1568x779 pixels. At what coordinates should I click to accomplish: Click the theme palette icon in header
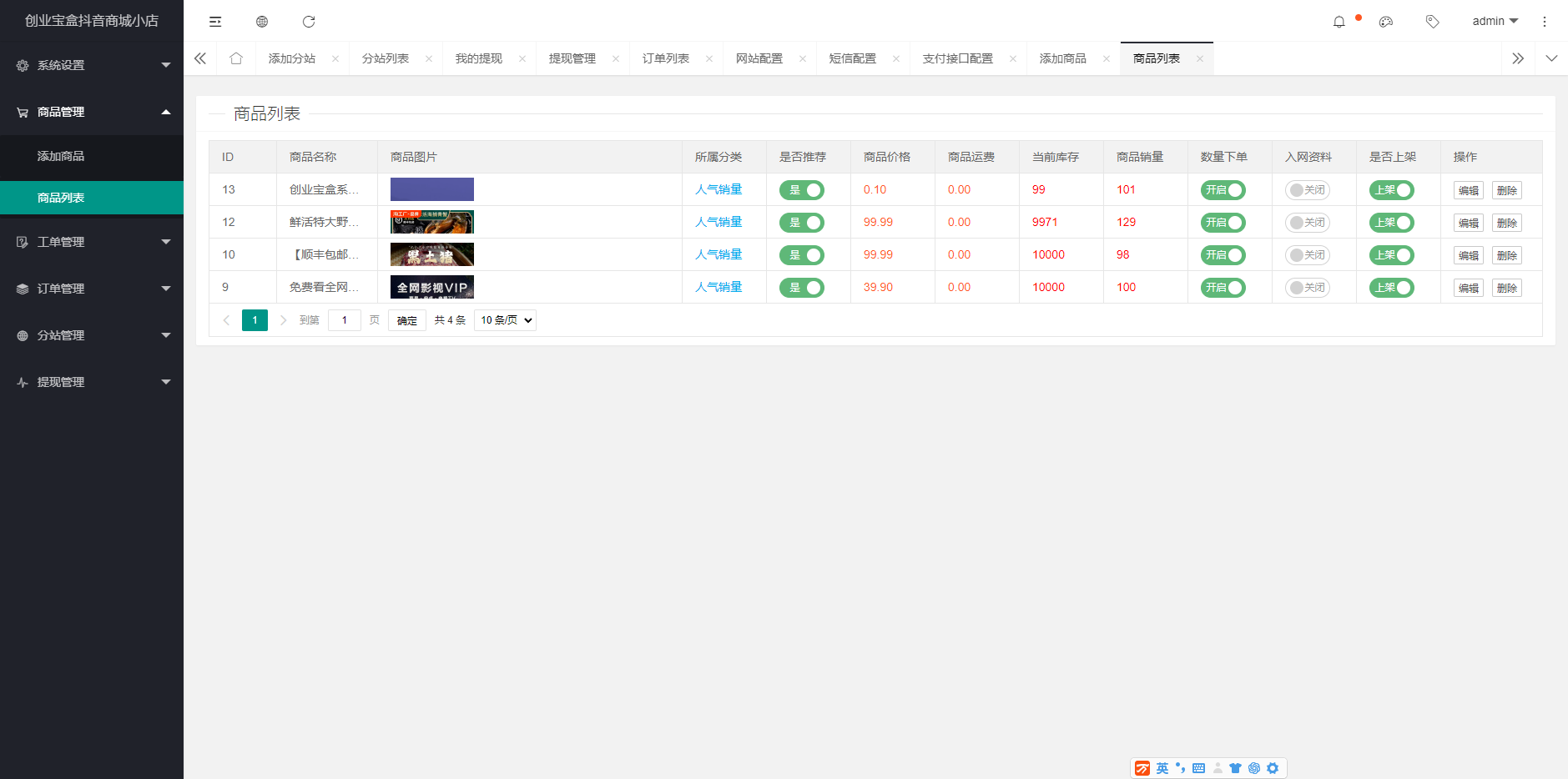click(1386, 22)
